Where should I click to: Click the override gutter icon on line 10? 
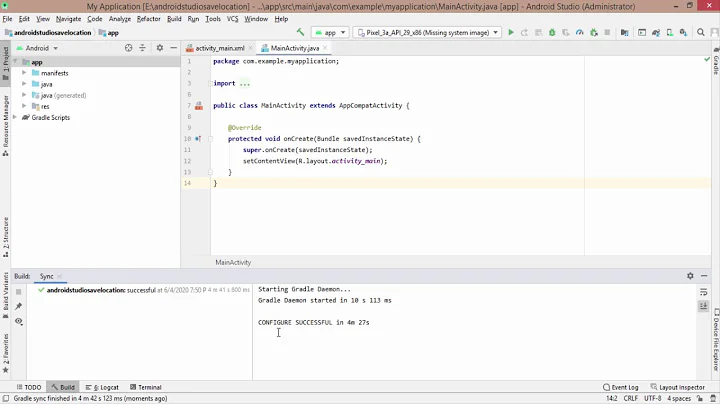[198, 139]
